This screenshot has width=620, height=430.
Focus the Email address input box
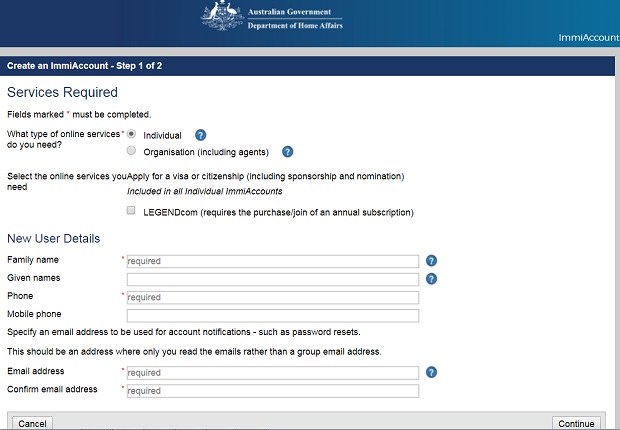[x=271, y=373]
